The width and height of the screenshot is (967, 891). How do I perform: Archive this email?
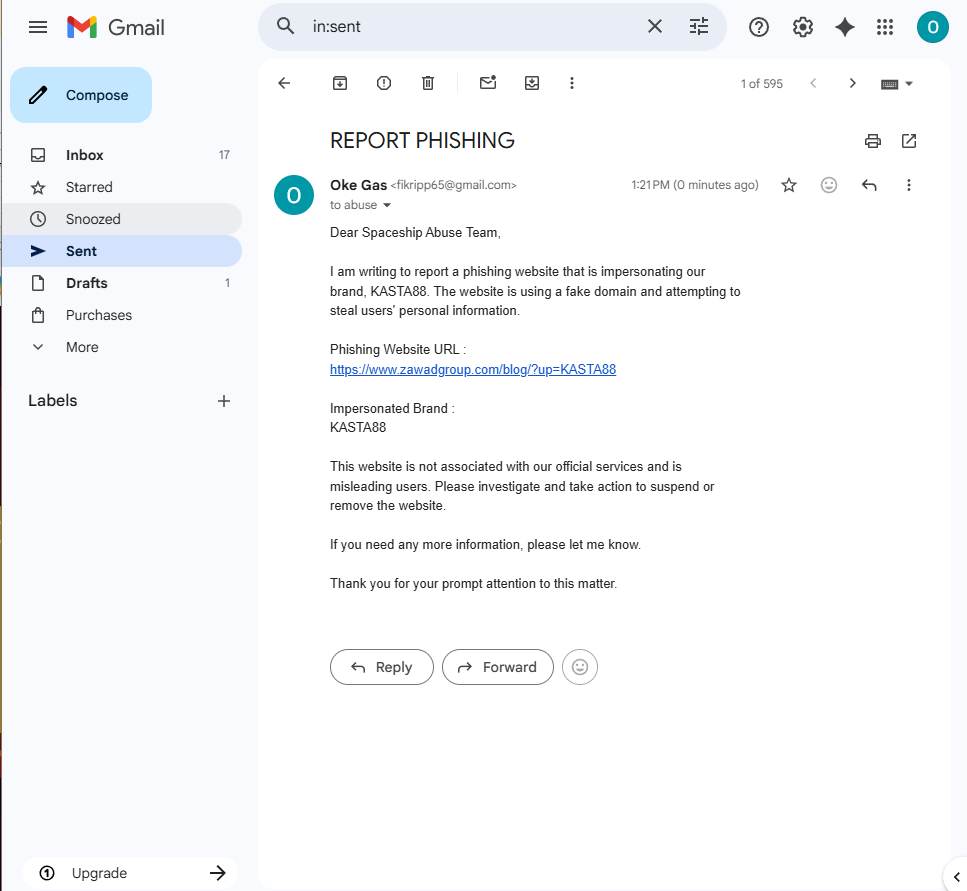pyautogui.click(x=340, y=83)
